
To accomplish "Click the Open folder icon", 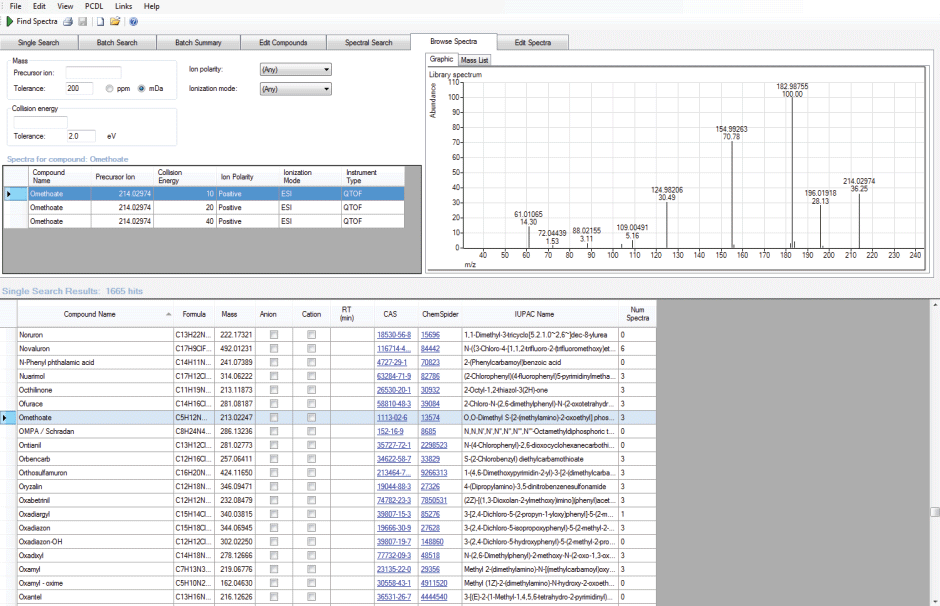I will (115, 21).
